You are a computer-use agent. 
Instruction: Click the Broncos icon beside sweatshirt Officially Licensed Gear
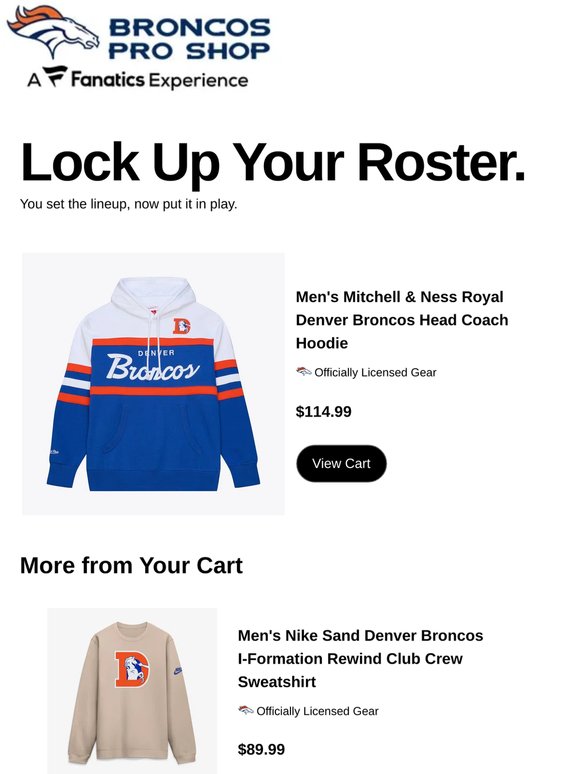point(246,710)
